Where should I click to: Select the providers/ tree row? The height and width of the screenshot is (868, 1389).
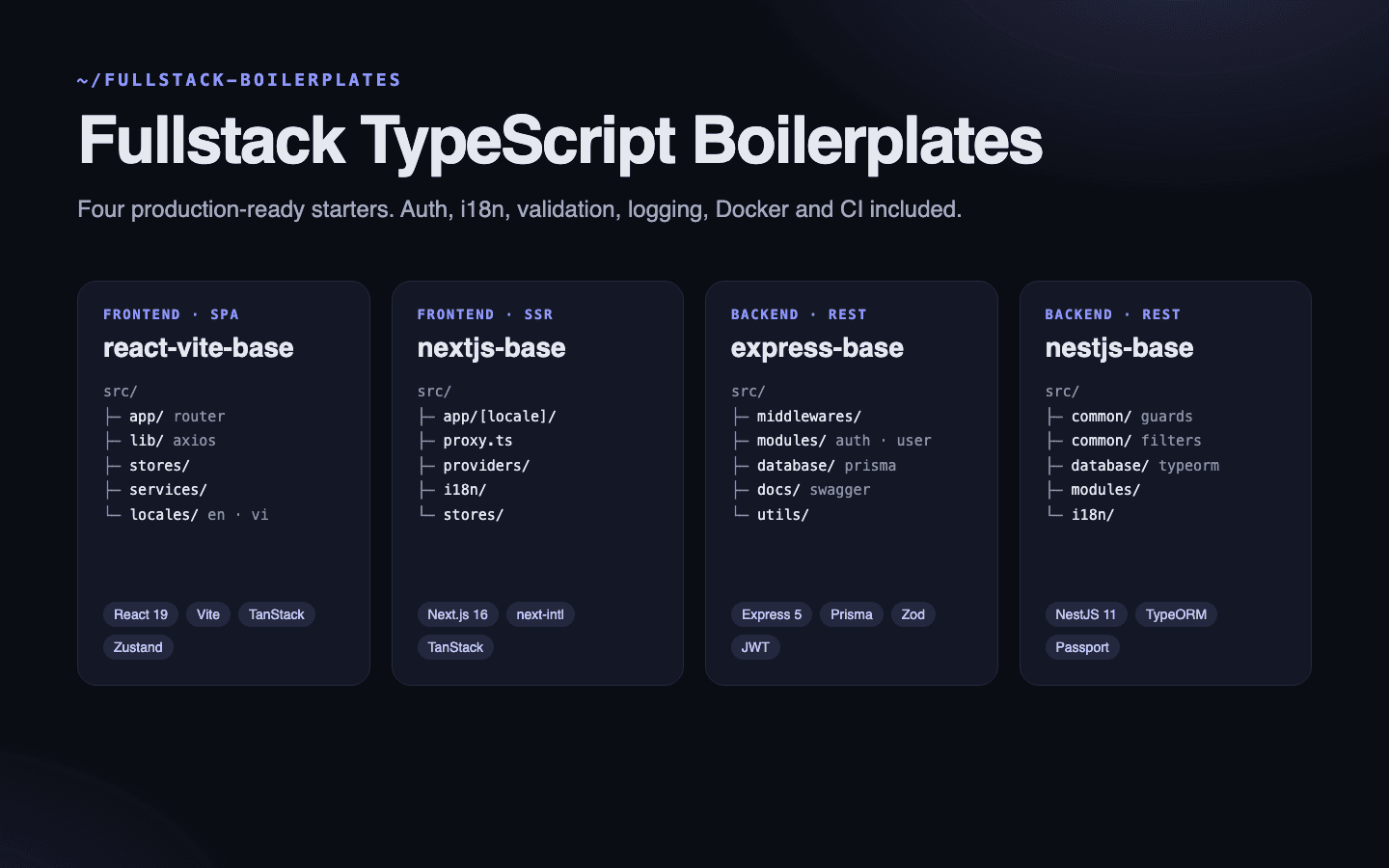(474, 466)
